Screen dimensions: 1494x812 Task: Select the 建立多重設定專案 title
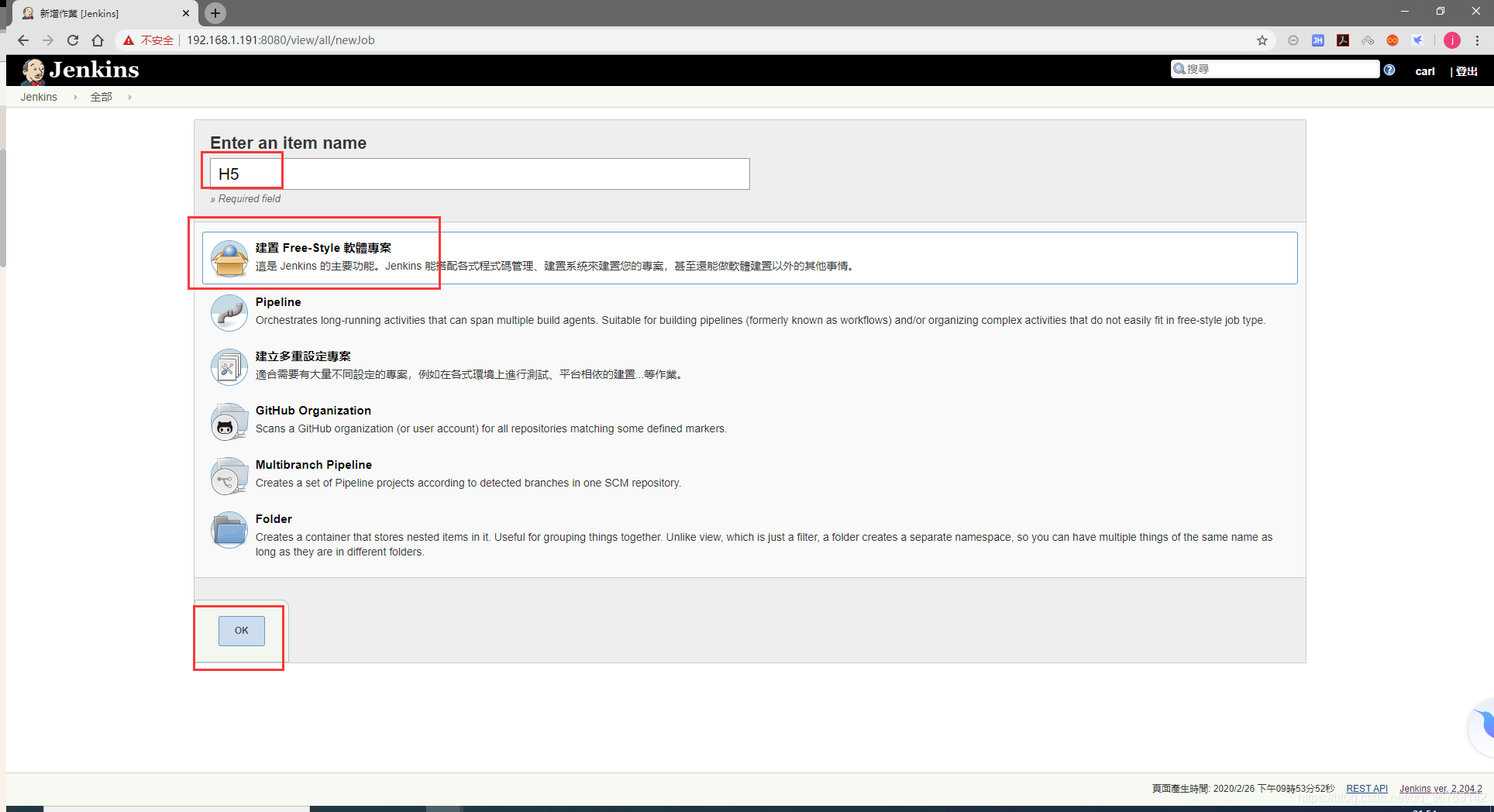[x=303, y=356]
